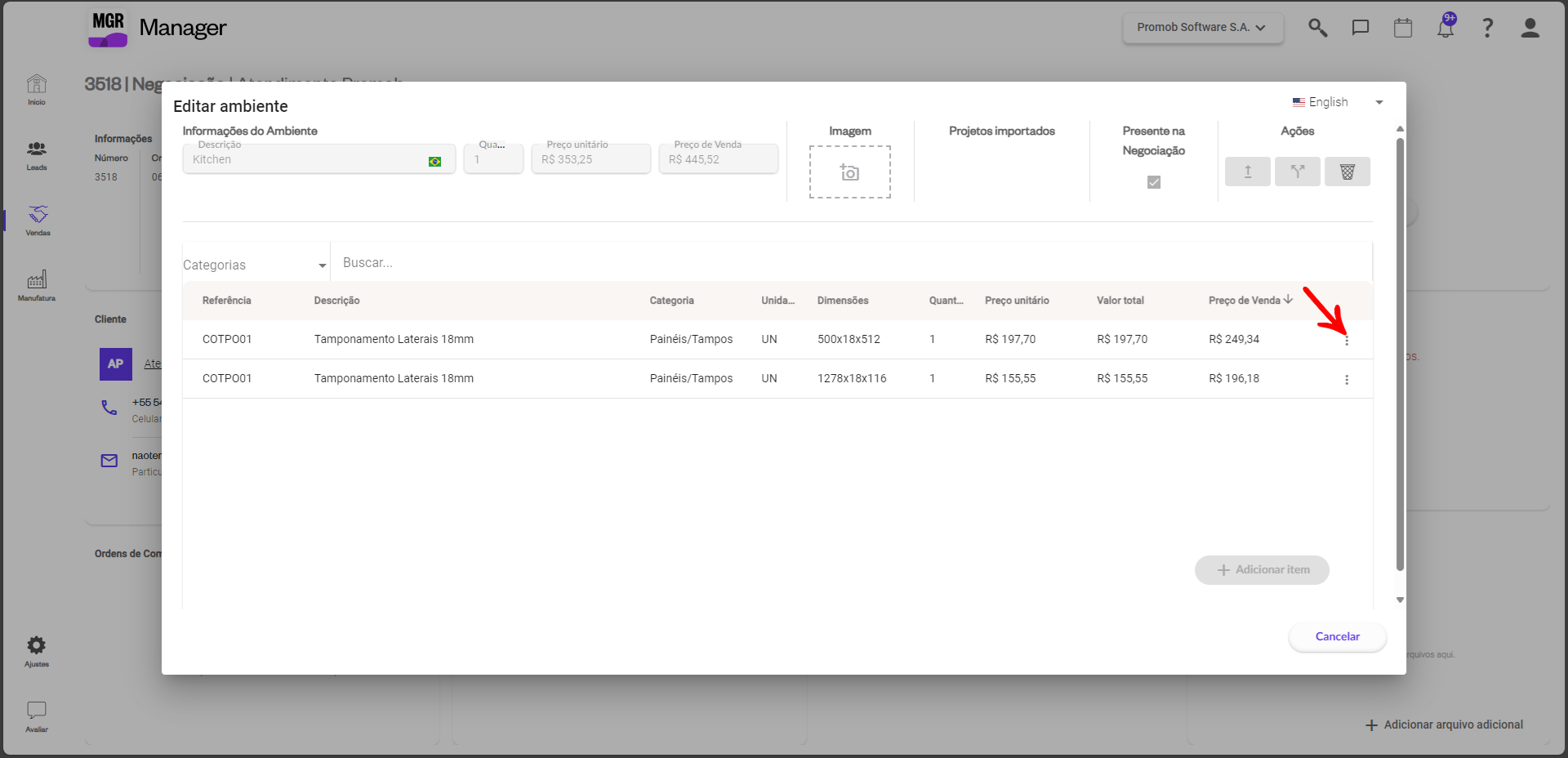
Task: Open Manufatura section in sidebar
Action: click(x=37, y=285)
